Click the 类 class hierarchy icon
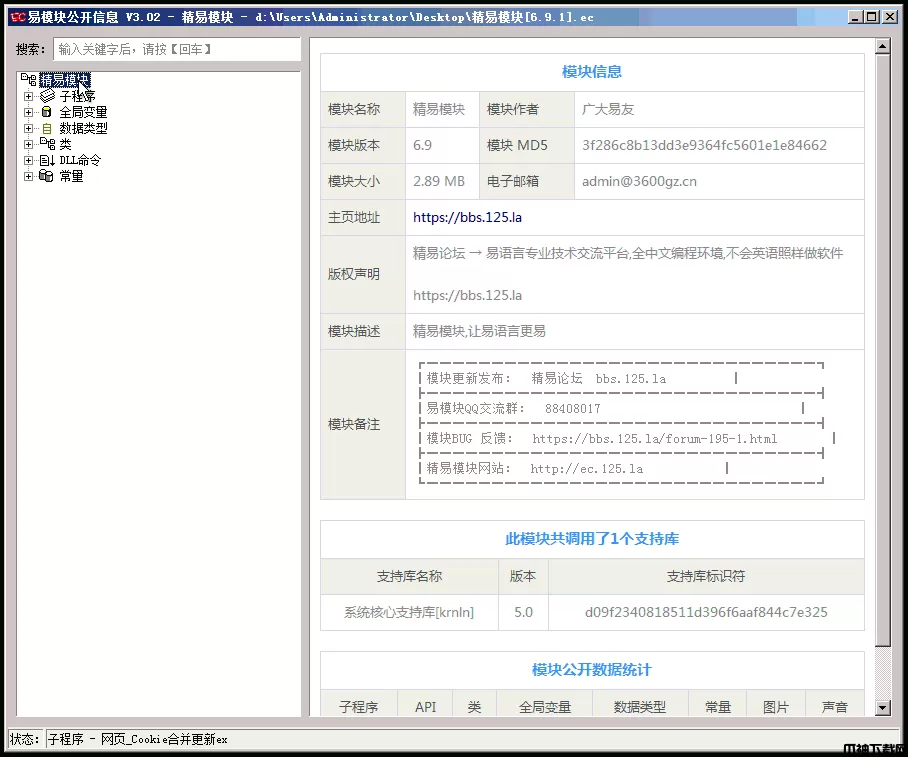This screenshot has width=908, height=757. point(47,145)
